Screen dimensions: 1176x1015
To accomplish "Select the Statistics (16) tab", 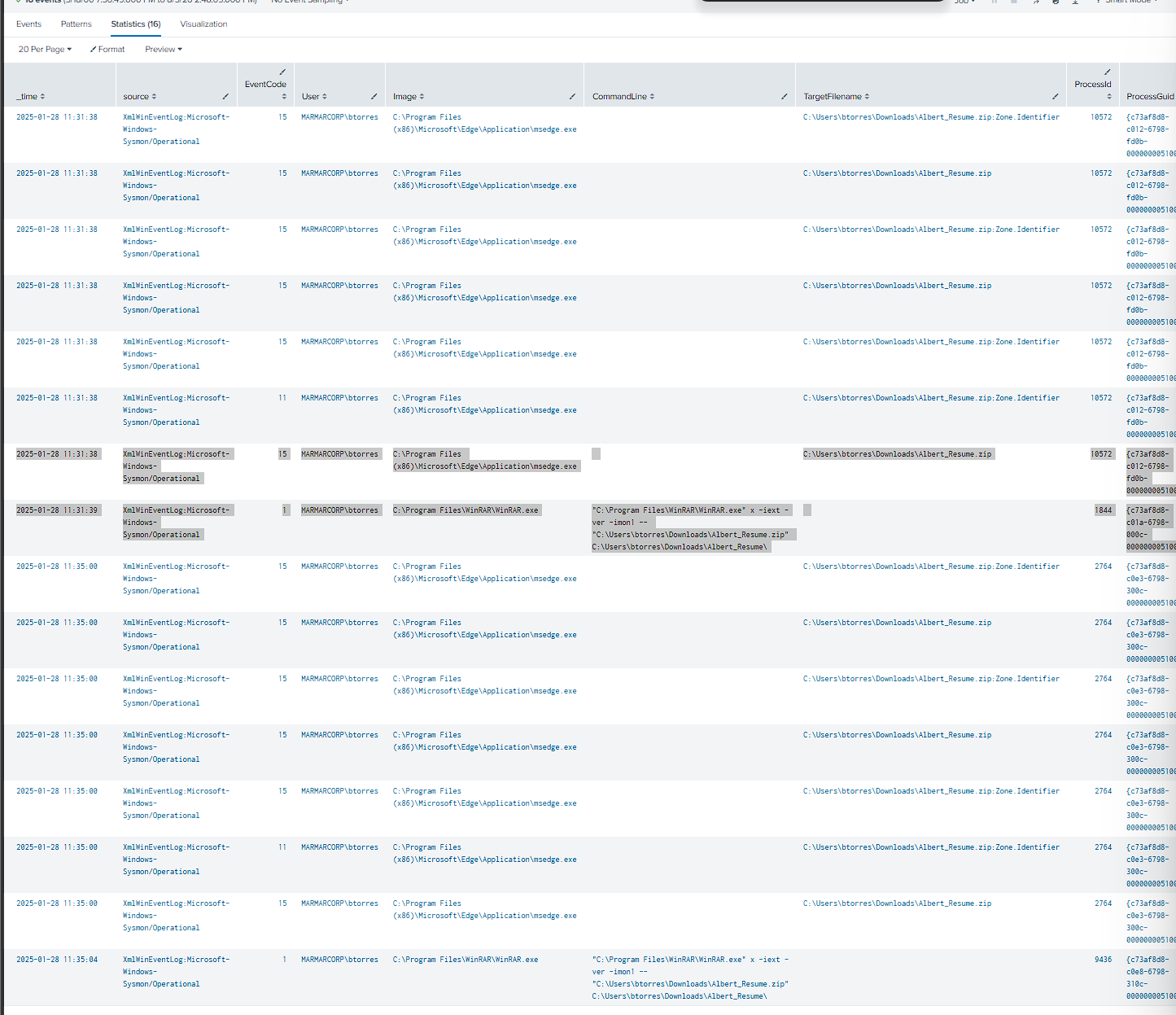I will 136,24.
